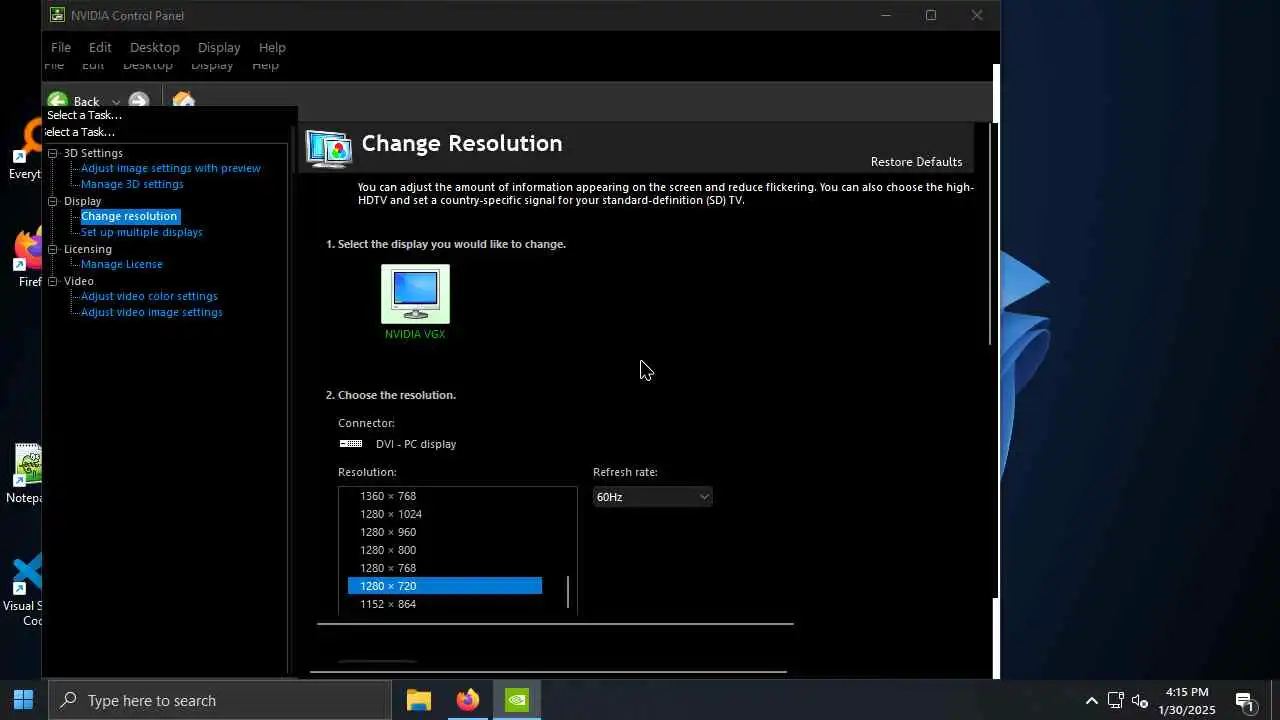Collapse the Licensing tree node

click(x=53, y=249)
